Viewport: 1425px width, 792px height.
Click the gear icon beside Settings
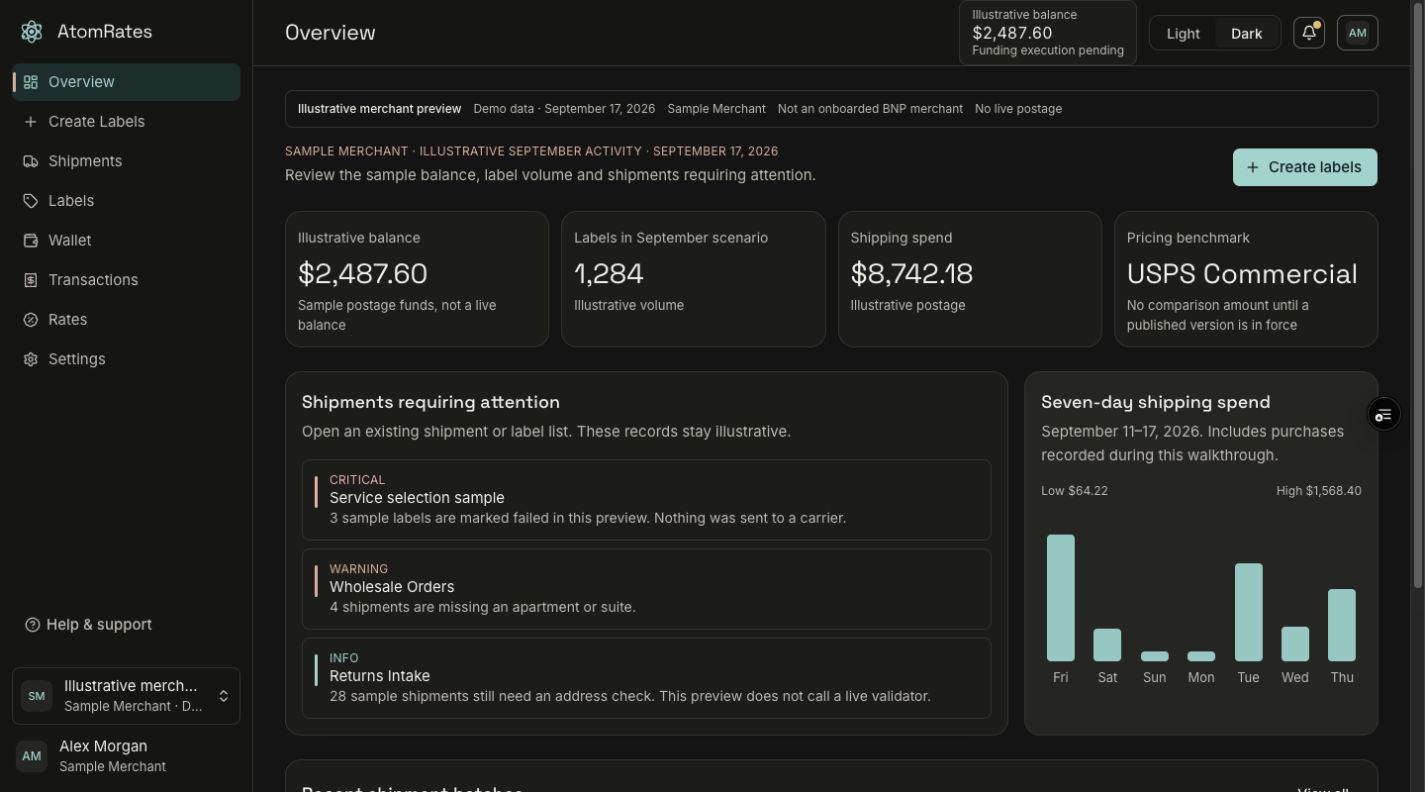click(x=31, y=359)
